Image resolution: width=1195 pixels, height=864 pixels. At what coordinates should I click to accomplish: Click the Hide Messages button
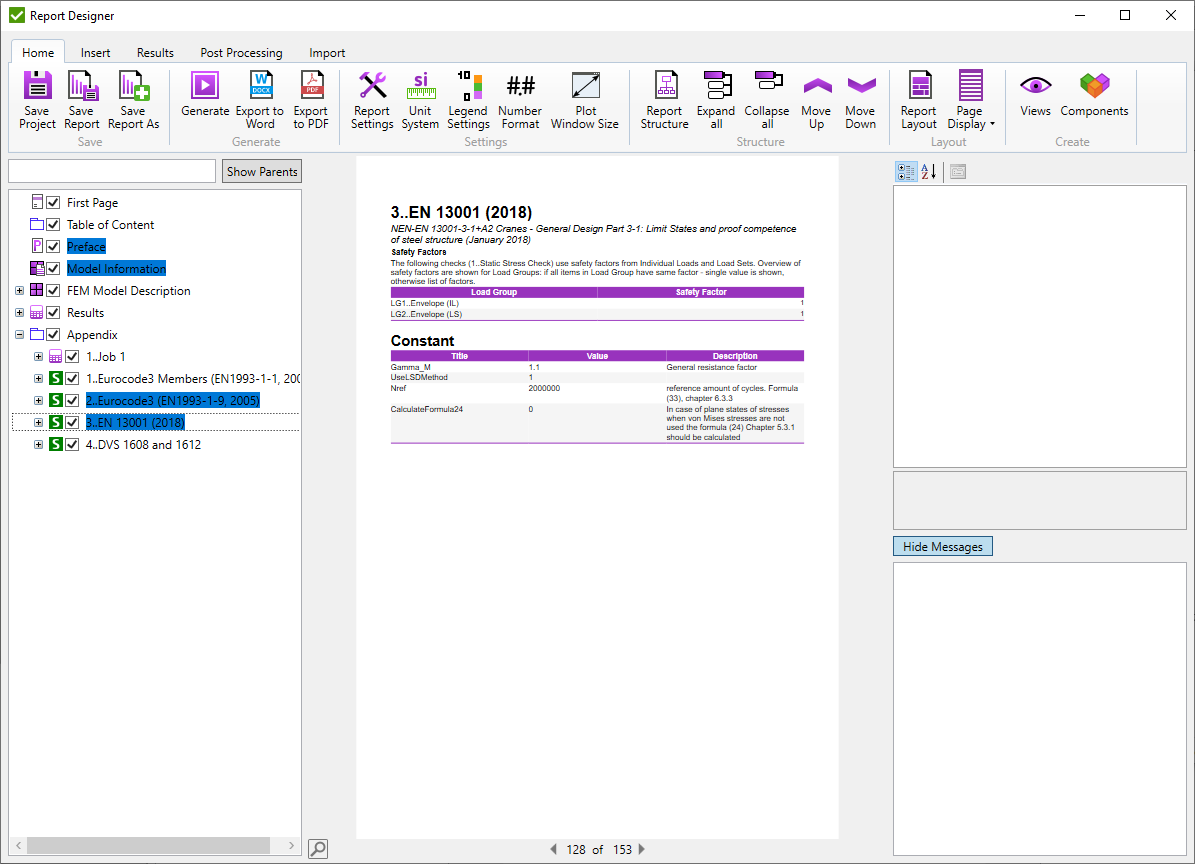coord(943,546)
